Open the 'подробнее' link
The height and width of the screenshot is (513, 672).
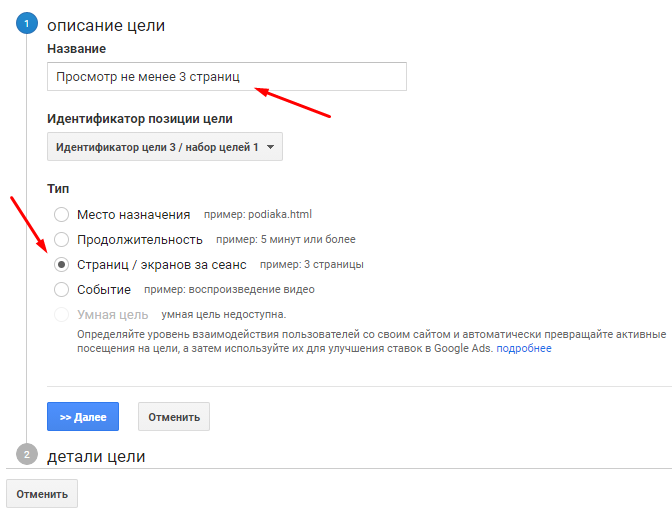524,349
